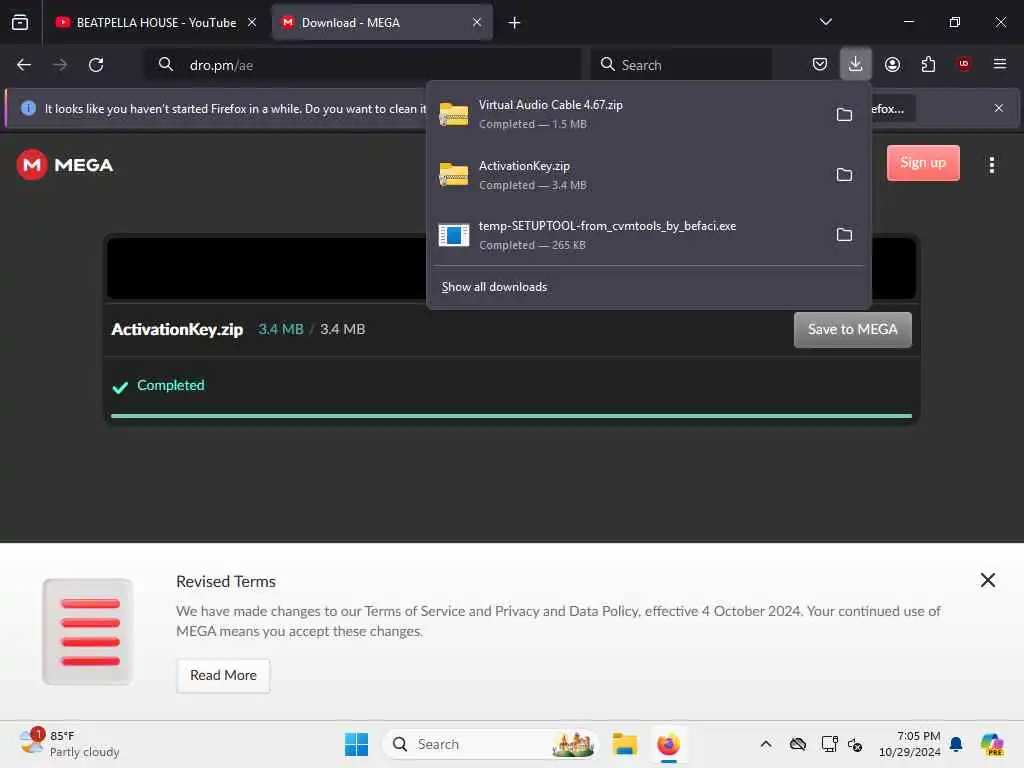Expand the list all tabs chevron
The height and width of the screenshot is (768, 1024).
click(825, 22)
